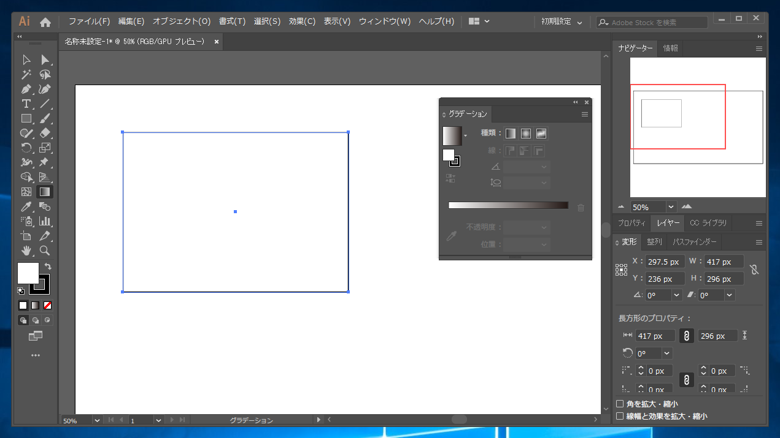This screenshot has height=438, width=780.
Task: Select the Gradient tool in toolbar
Action: pos(45,192)
